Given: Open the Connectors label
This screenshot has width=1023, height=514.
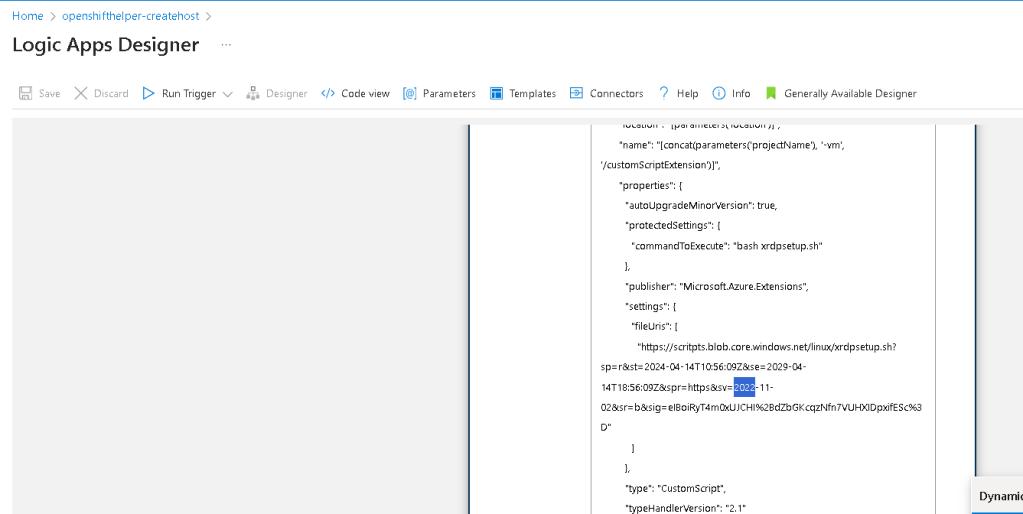Looking at the screenshot, I should pyautogui.click(x=617, y=93).
